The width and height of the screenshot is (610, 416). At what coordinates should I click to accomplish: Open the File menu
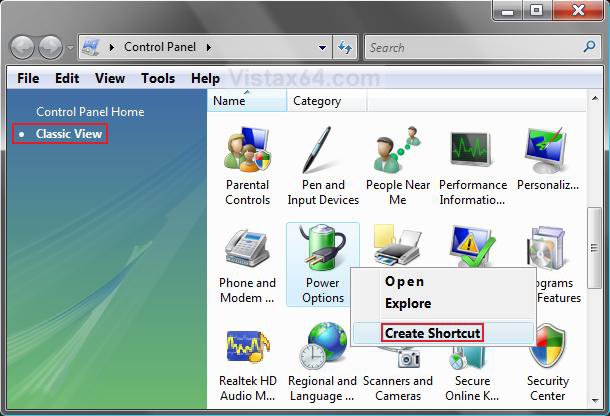coord(28,78)
